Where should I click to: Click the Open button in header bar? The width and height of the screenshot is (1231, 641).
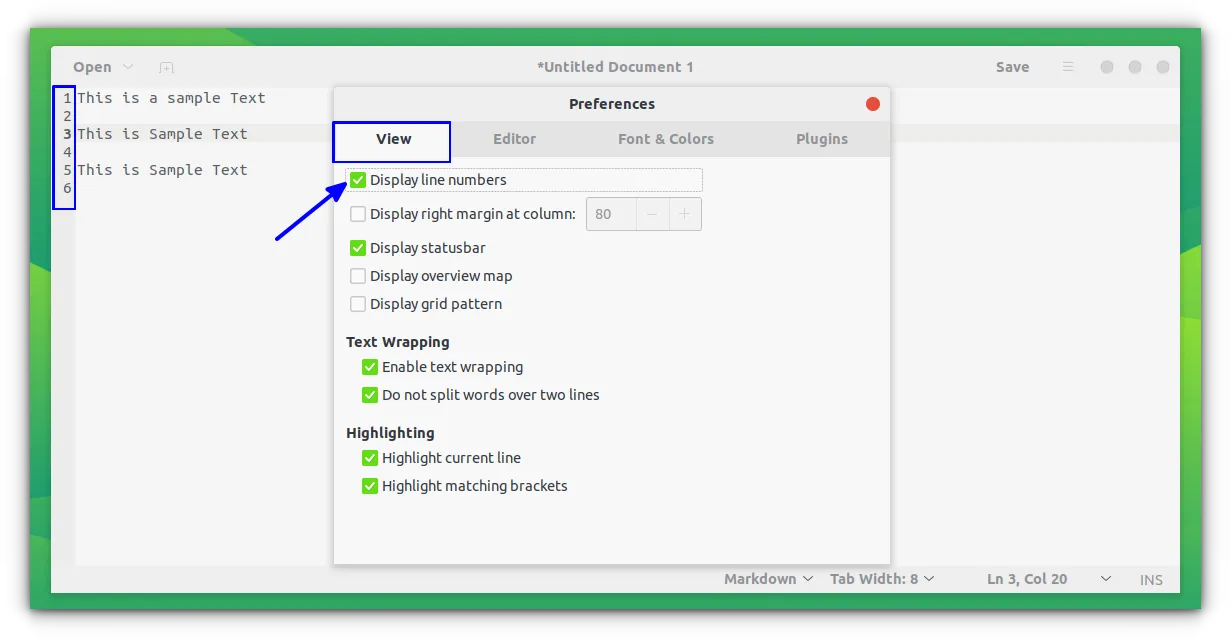point(92,67)
